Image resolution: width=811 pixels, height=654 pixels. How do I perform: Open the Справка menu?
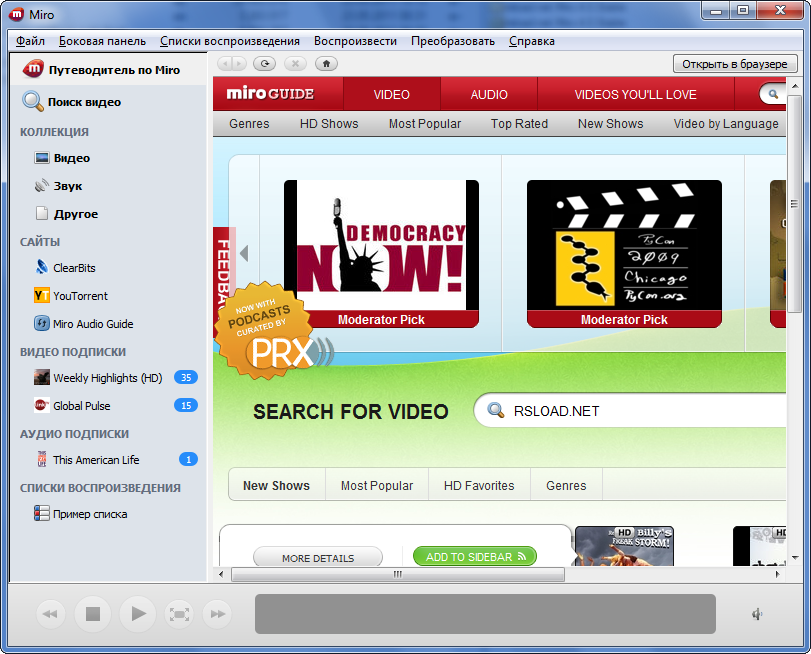pyautogui.click(x=532, y=41)
